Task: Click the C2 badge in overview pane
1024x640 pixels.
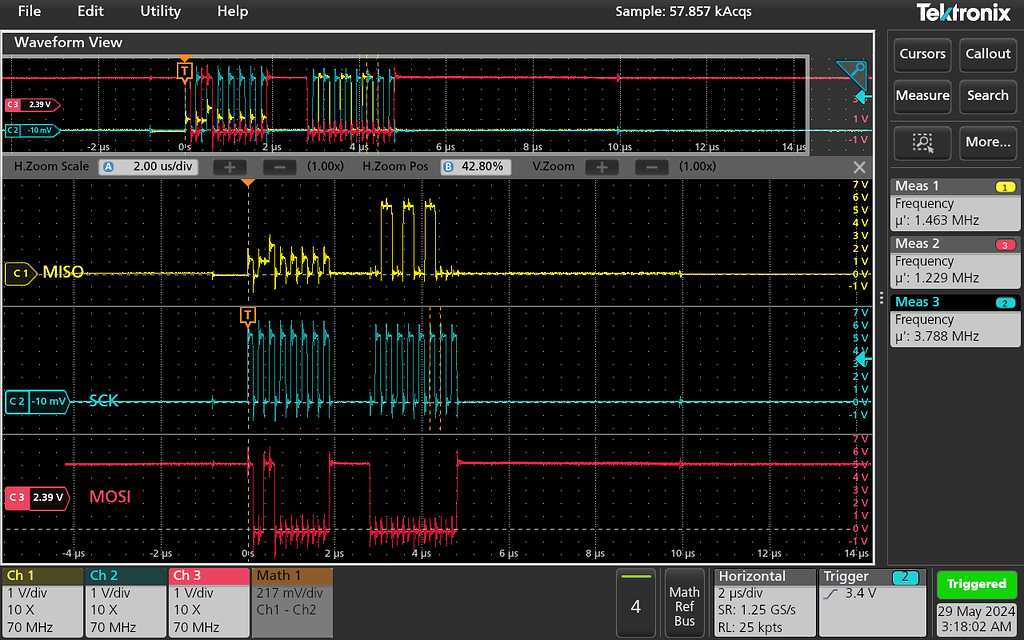Action: pos(33,131)
